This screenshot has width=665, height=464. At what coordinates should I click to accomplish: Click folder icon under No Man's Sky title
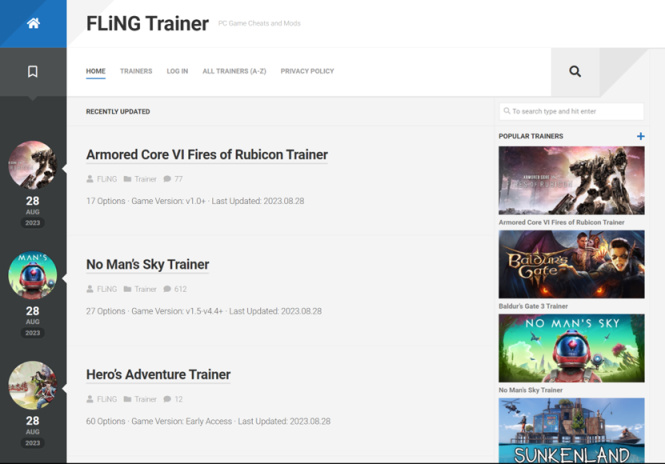pos(127,289)
